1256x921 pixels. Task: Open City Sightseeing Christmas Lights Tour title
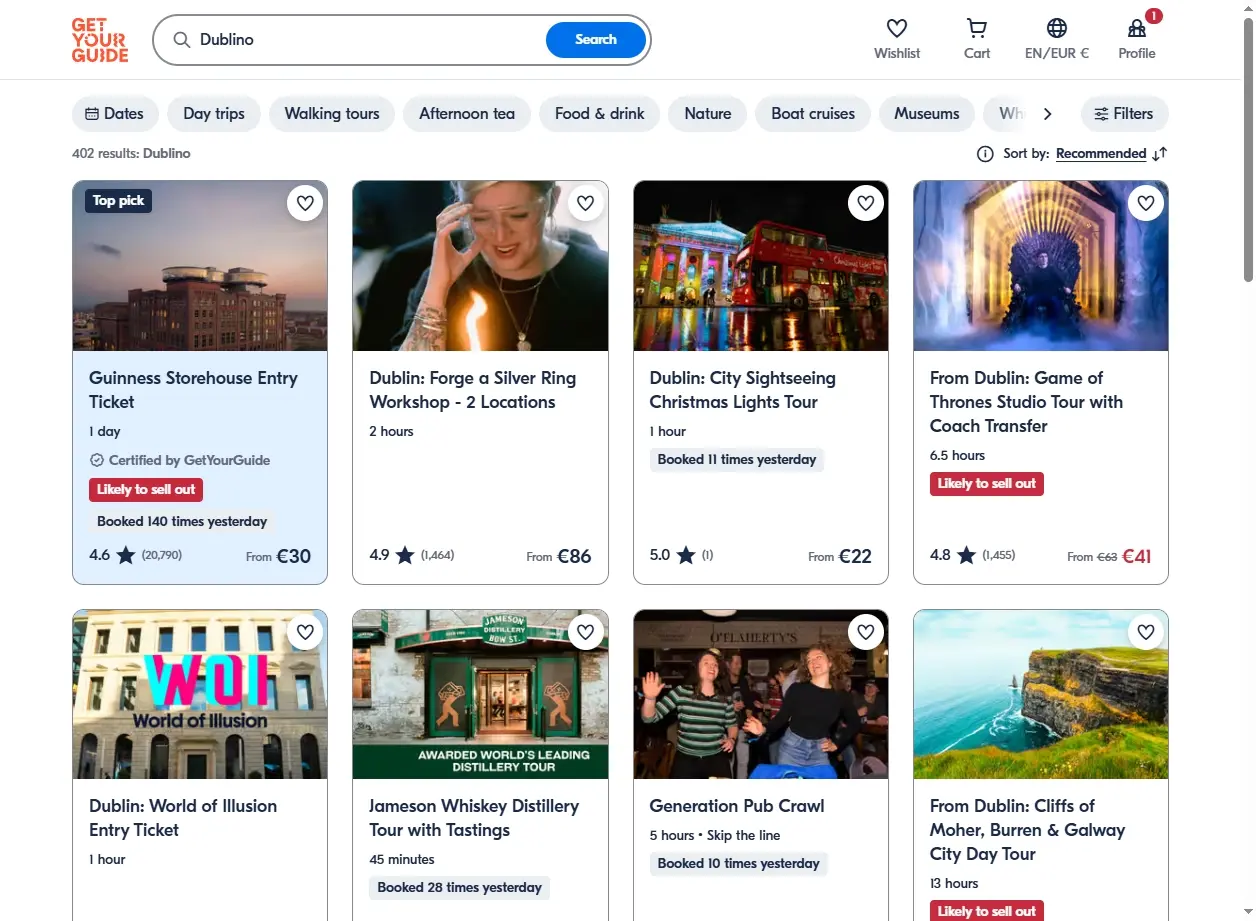(743, 390)
